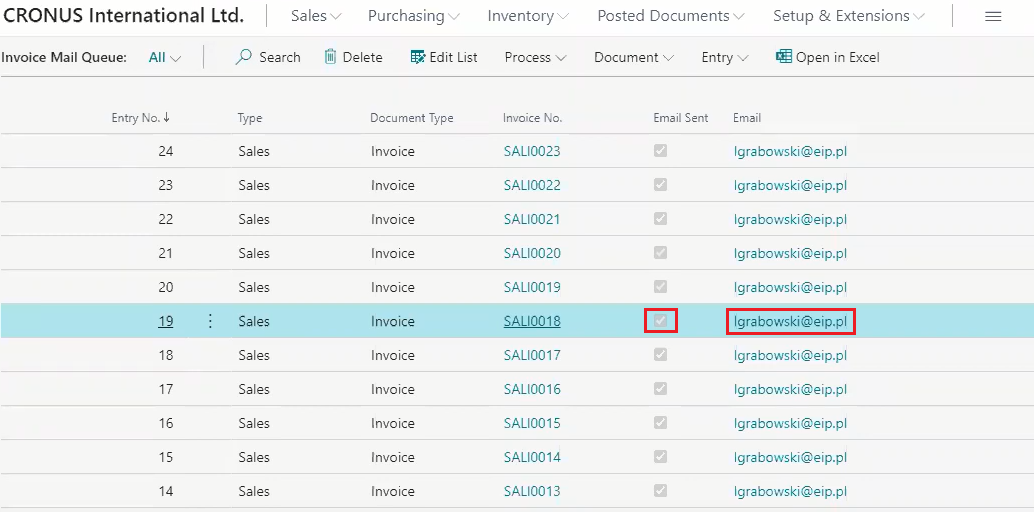Open the All view filter dropdown
Viewport: 1034px width, 512px height.
coord(164,57)
